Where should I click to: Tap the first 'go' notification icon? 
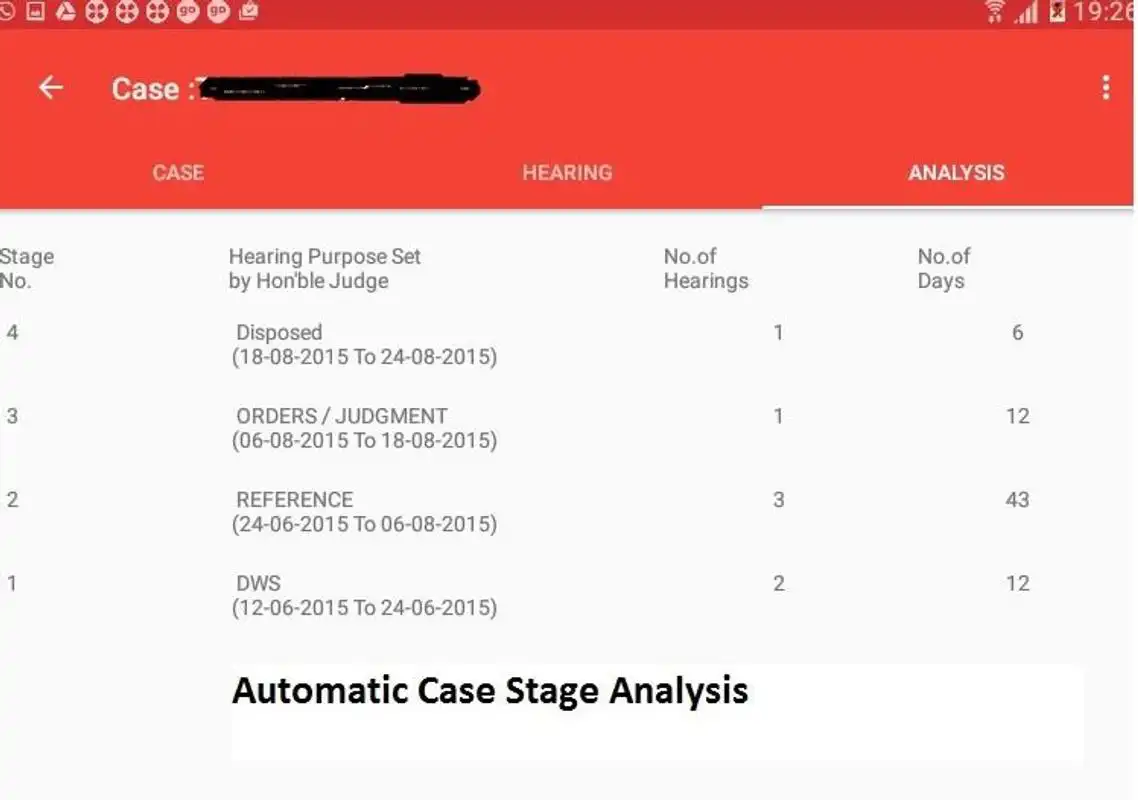coord(185,13)
